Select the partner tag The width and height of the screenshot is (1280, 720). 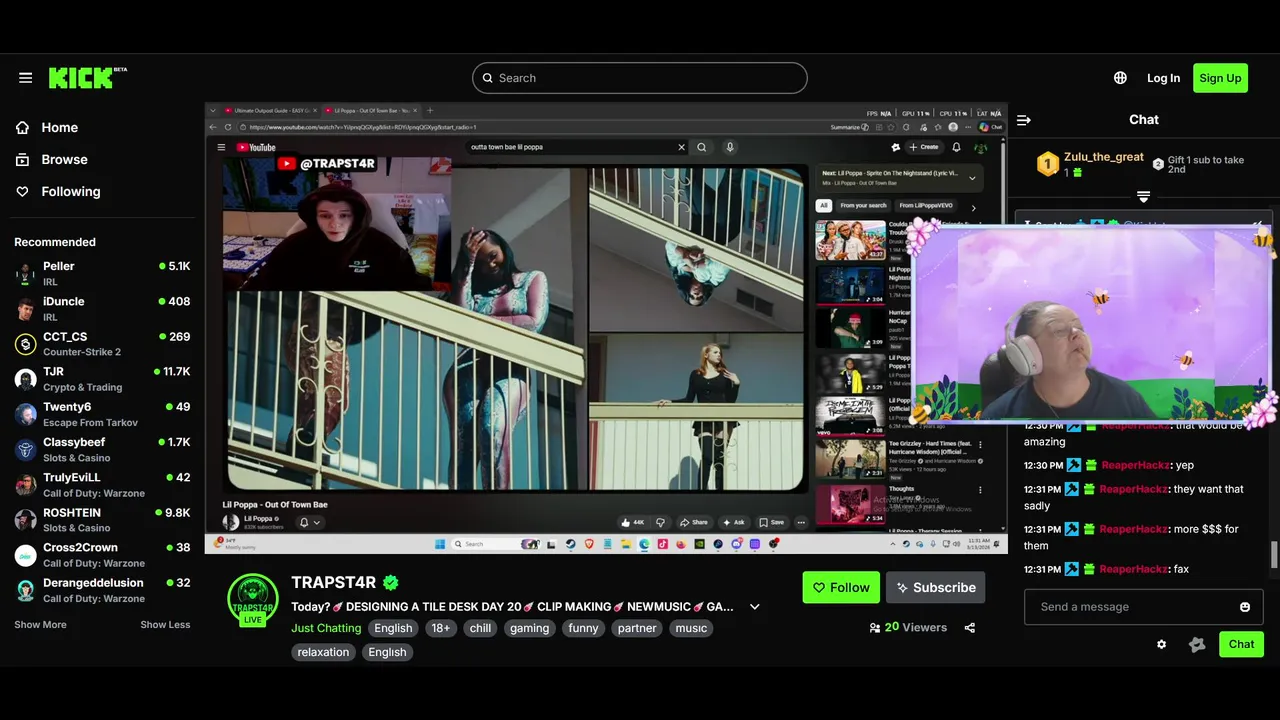point(637,628)
